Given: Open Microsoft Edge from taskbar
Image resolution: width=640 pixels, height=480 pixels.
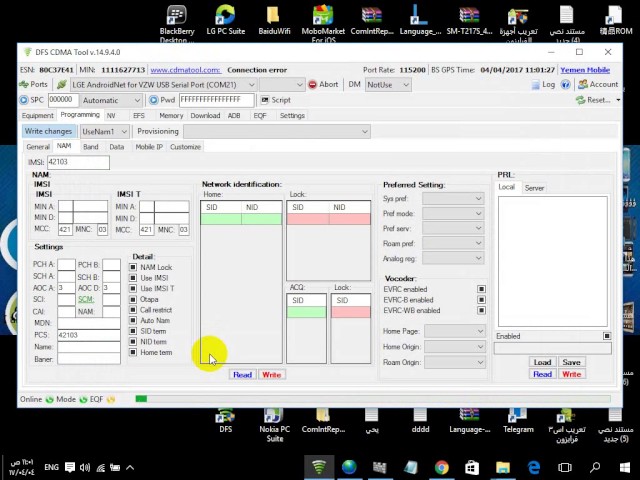Looking at the screenshot, I should [533, 467].
